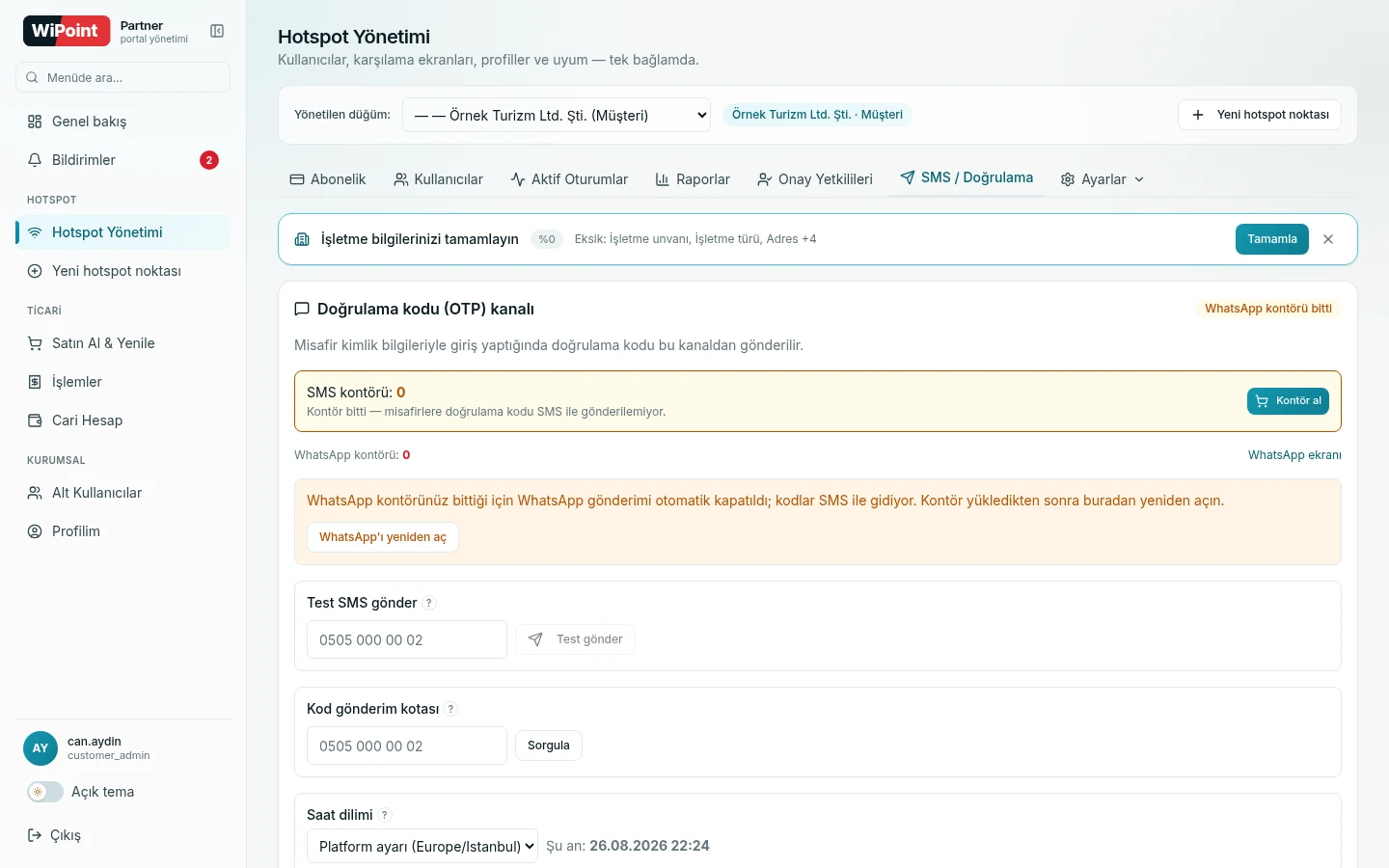Dismiss the İşletme bilgileri banner
The height and width of the screenshot is (868, 1389).
(x=1328, y=239)
